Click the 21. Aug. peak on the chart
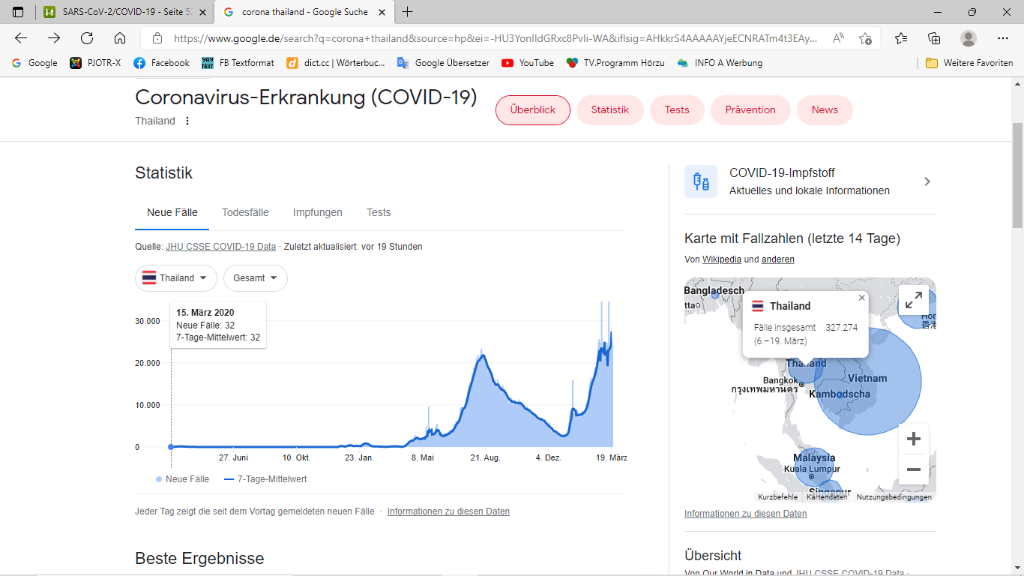The width and height of the screenshot is (1024, 576). (482, 355)
